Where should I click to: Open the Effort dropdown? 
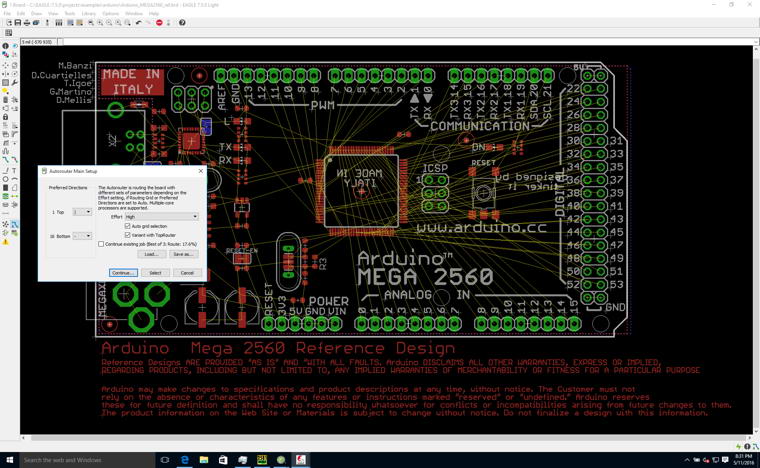(x=161, y=217)
